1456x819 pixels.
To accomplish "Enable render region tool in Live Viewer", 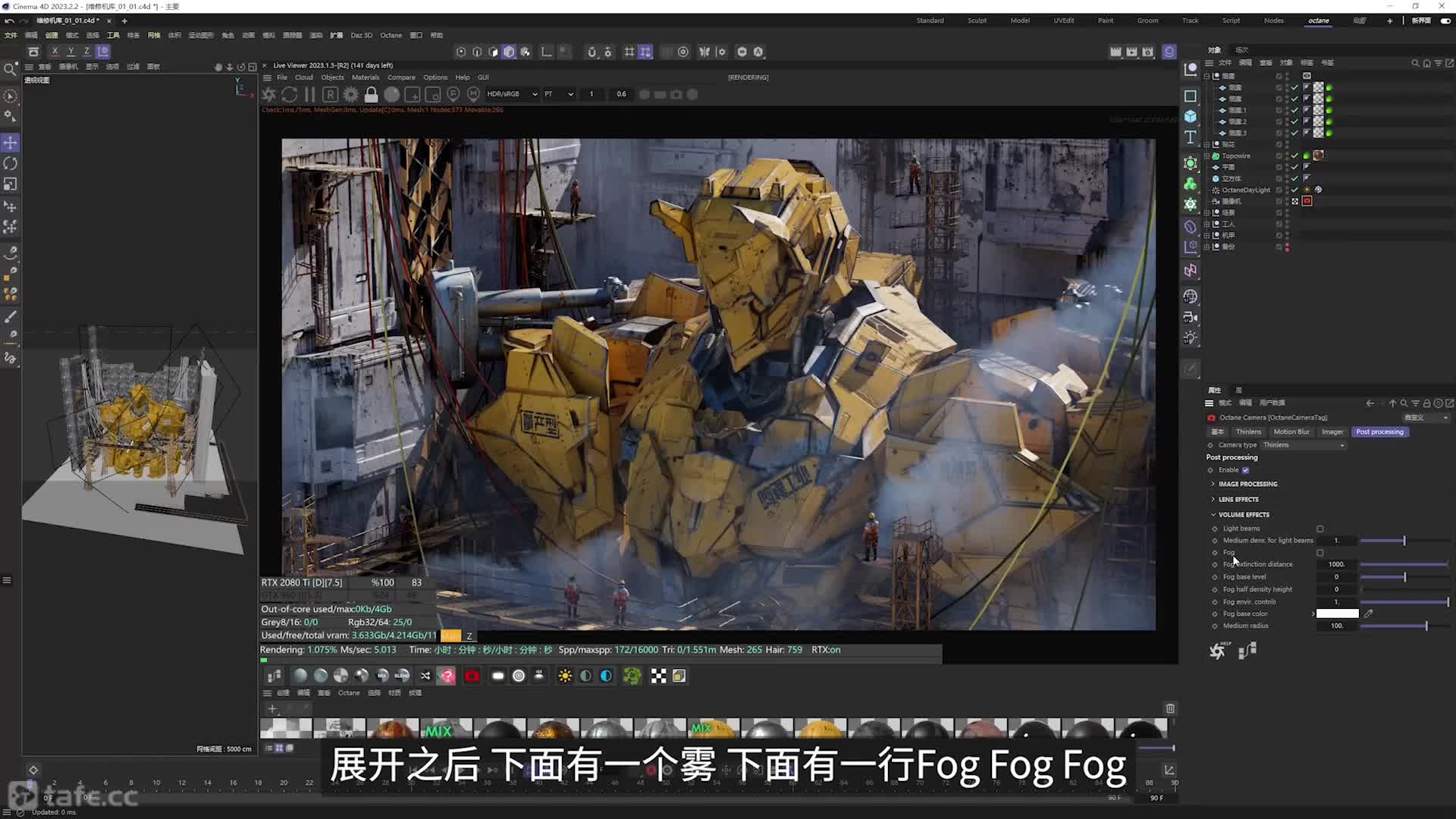I will click(412, 95).
